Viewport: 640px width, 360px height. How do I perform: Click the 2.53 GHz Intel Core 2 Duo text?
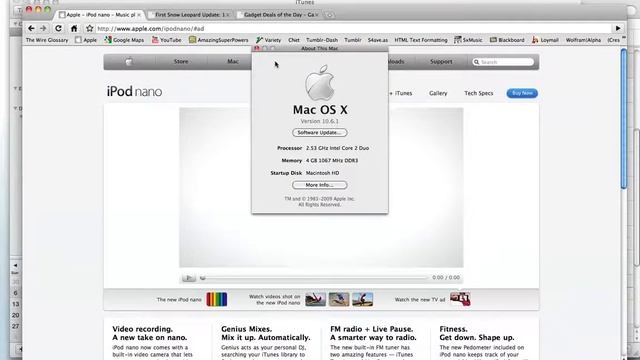[338, 148]
